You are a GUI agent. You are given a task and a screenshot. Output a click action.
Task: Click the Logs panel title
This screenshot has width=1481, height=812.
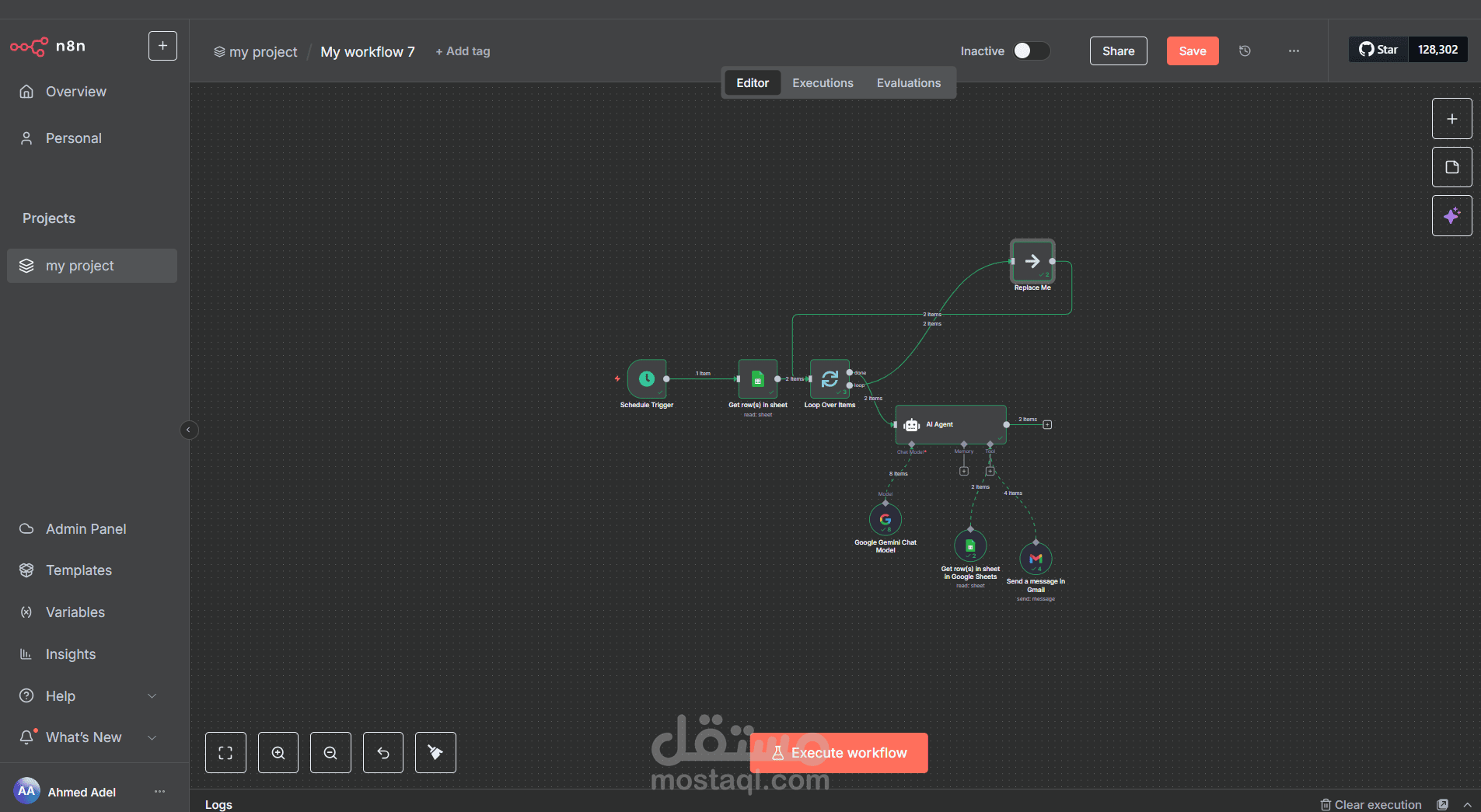(218, 804)
